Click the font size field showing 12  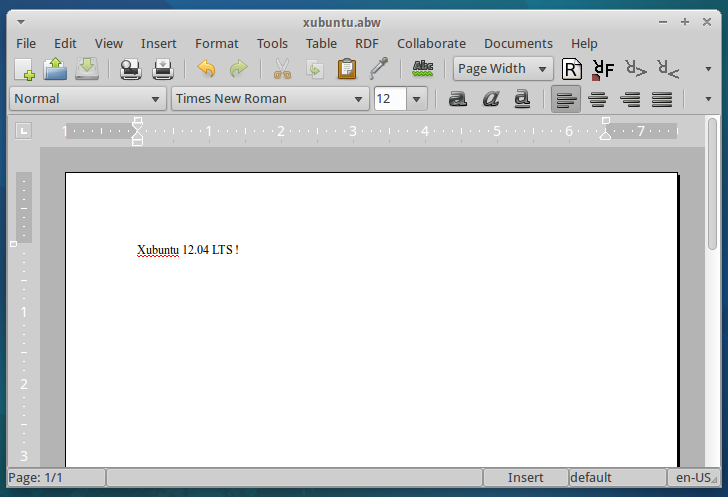[x=390, y=98]
